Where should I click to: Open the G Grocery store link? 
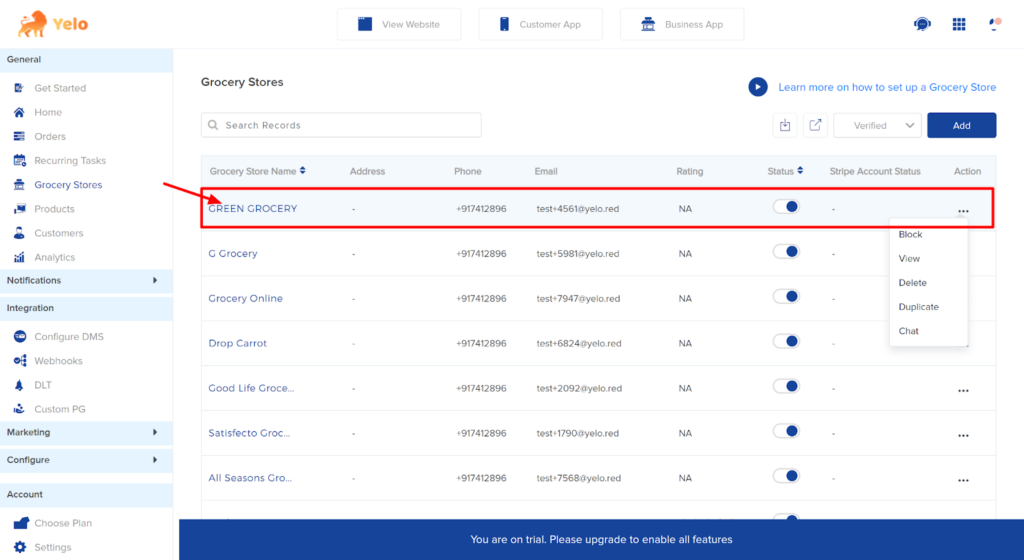point(233,254)
